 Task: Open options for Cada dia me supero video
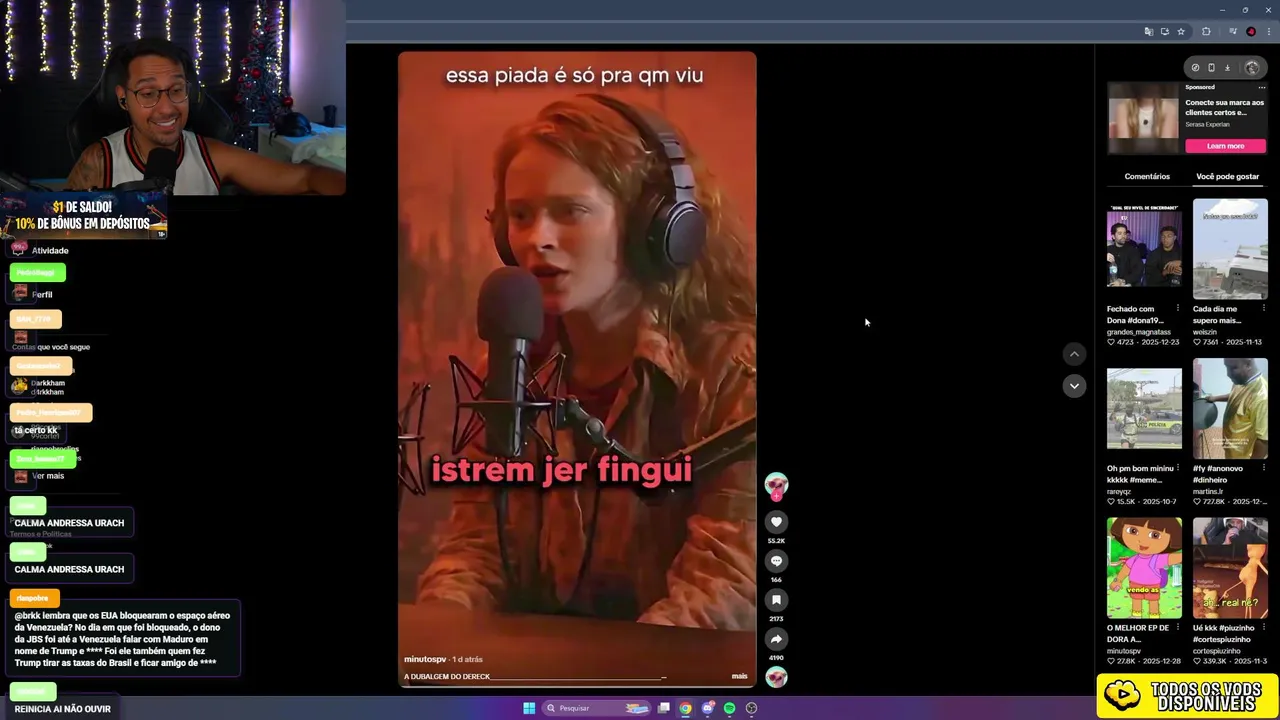pos(1263,309)
